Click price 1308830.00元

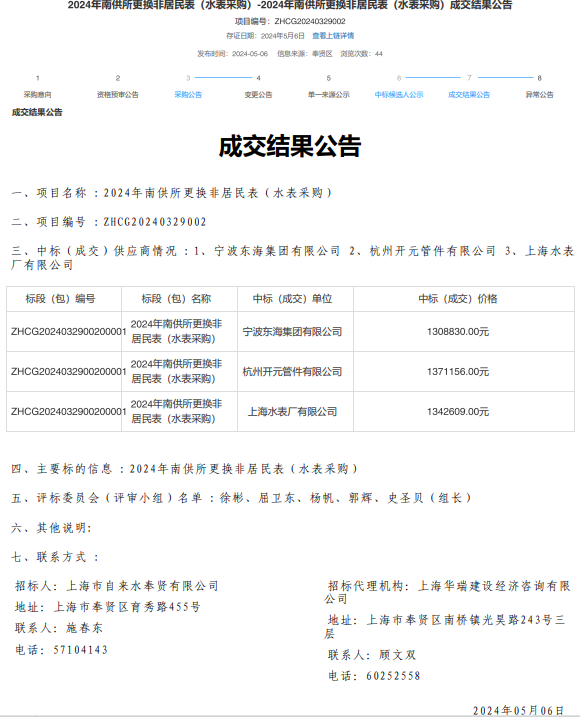458,332
